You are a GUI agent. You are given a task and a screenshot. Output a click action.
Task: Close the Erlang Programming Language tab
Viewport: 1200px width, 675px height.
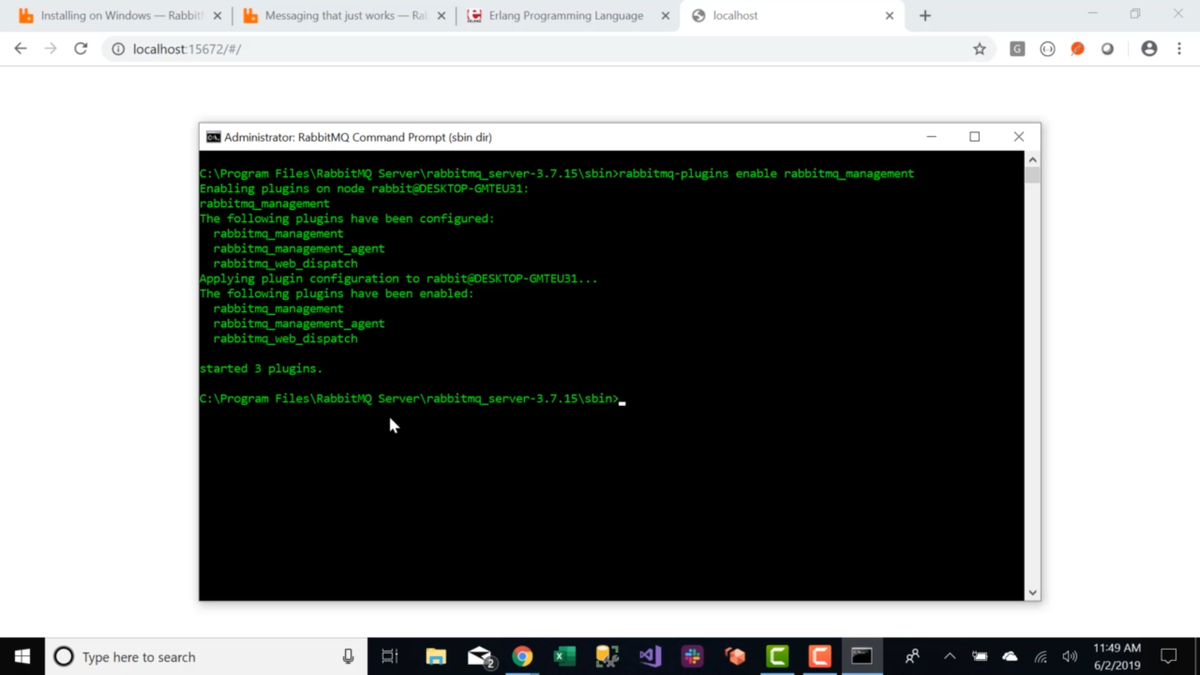pos(665,16)
